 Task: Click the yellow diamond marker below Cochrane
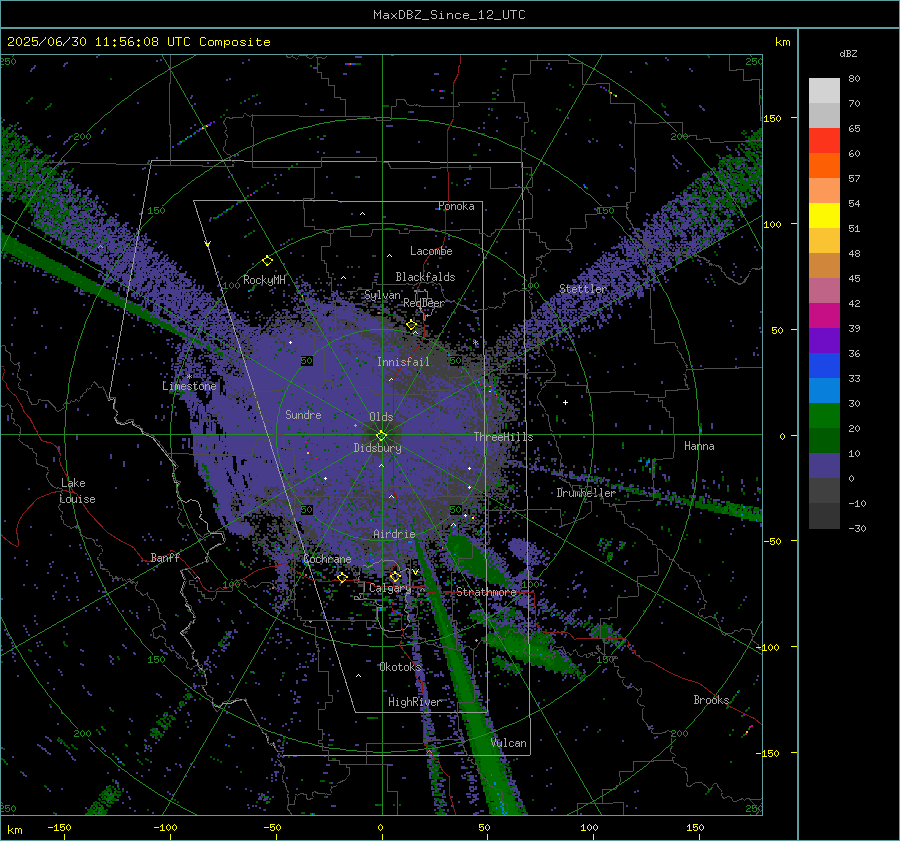[x=342, y=577]
